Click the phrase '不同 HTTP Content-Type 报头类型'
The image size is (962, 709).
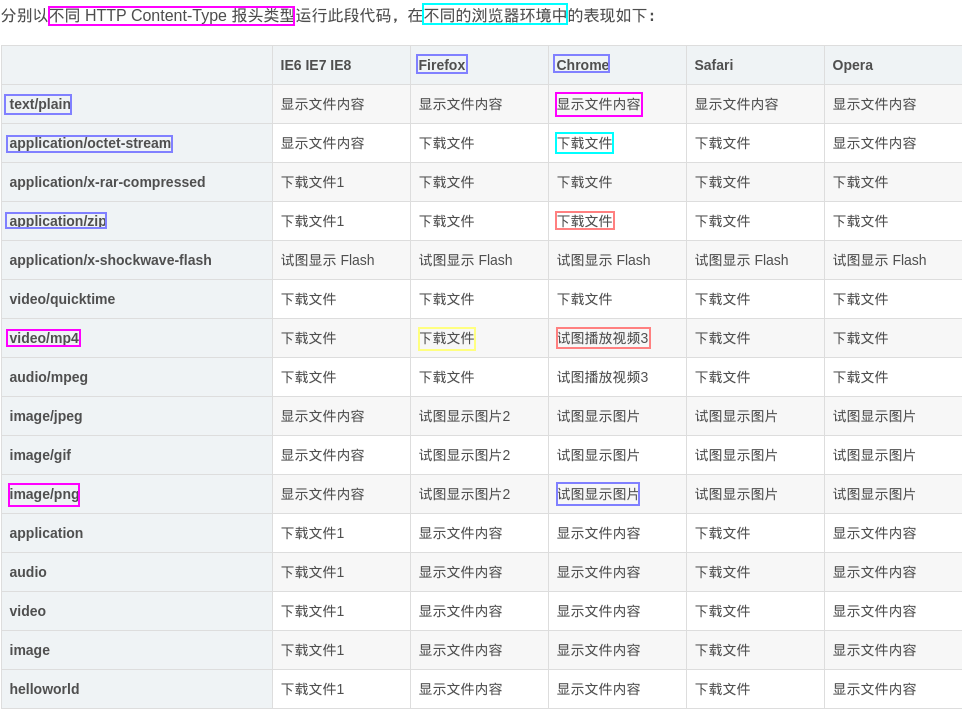pyautogui.click(x=172, y=15)
